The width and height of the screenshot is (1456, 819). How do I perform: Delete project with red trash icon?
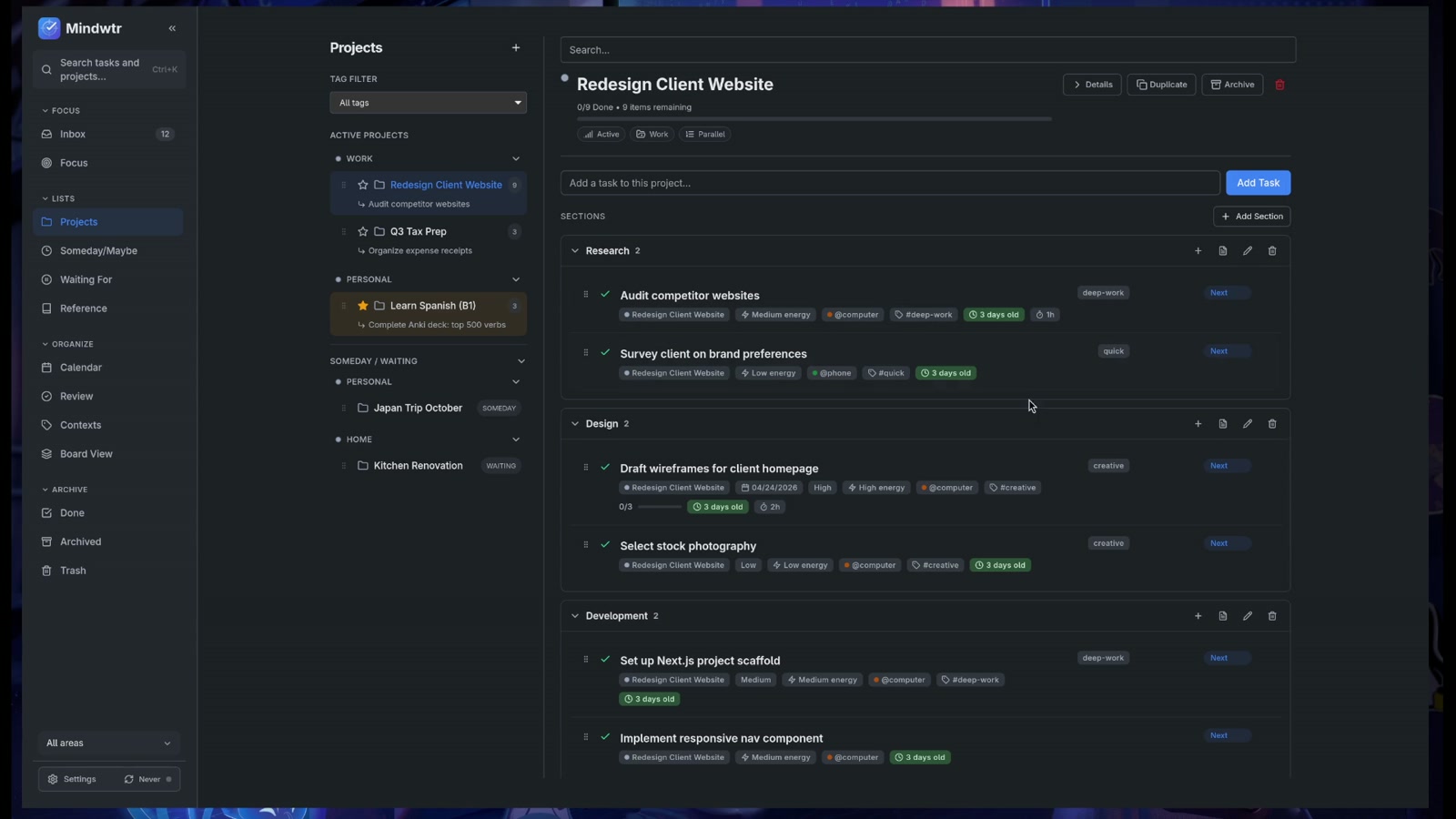pos(1280,85)
